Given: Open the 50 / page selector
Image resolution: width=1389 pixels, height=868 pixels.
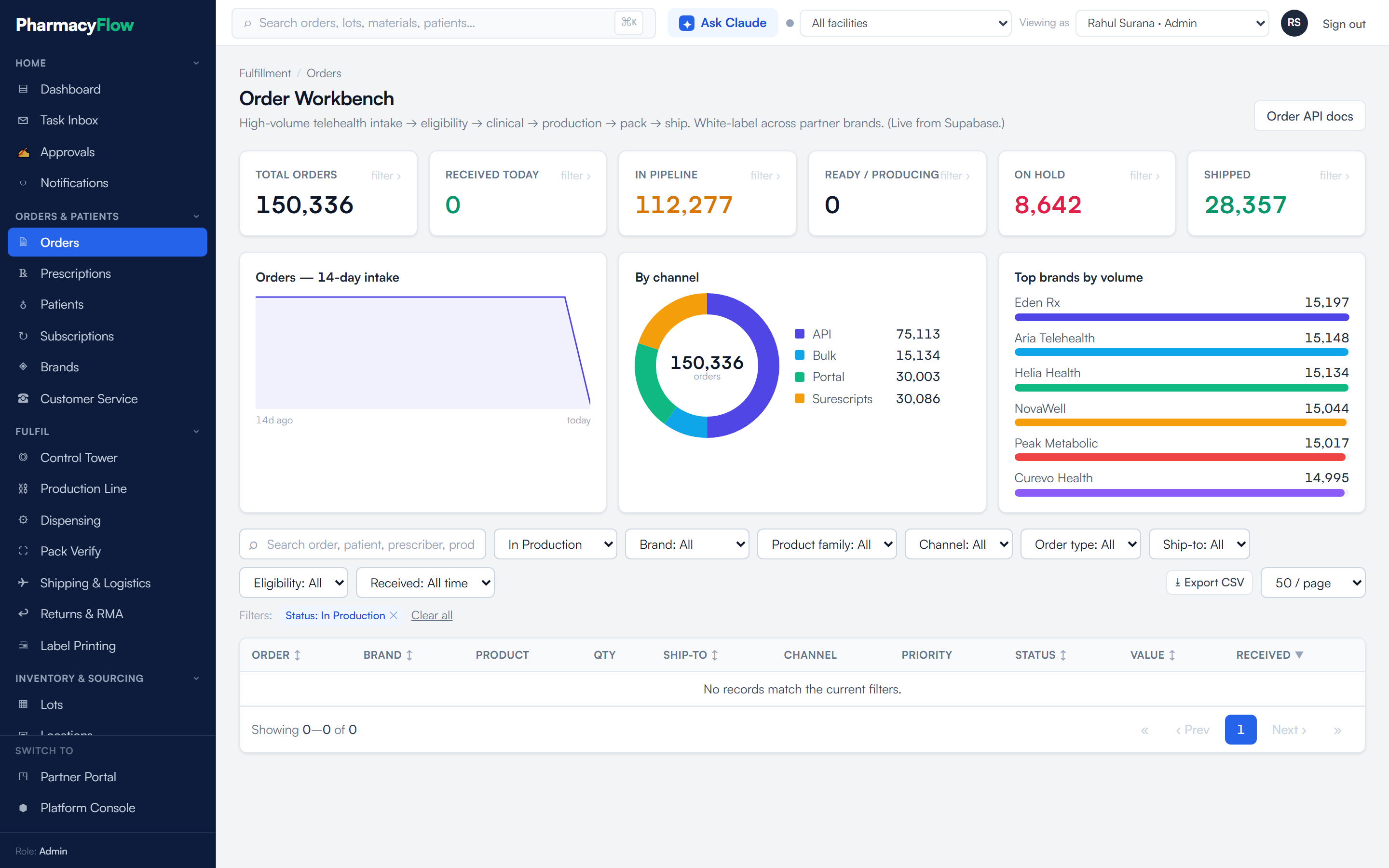Looking at the screenshot, I should point(1313,583).
